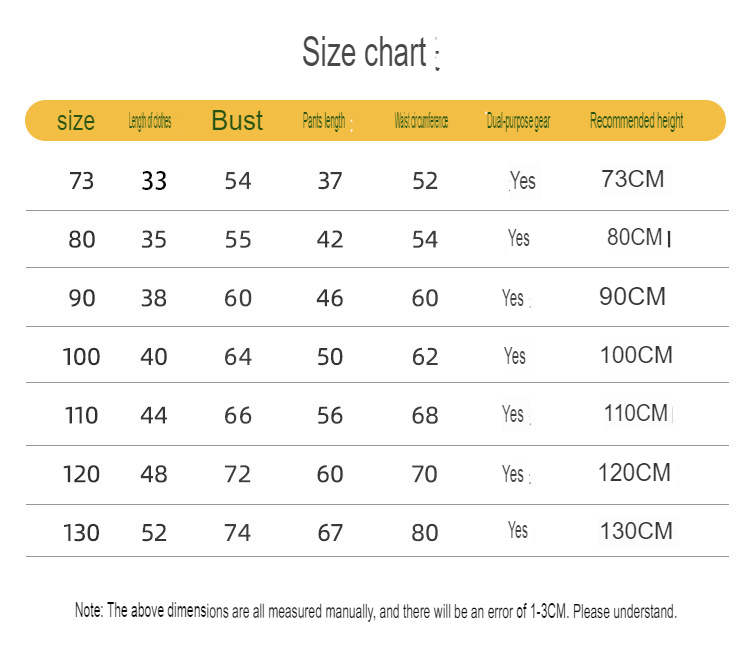
Task: Click the "Size chart" title text
Action: pyautogui.click(x=365, y=53)
